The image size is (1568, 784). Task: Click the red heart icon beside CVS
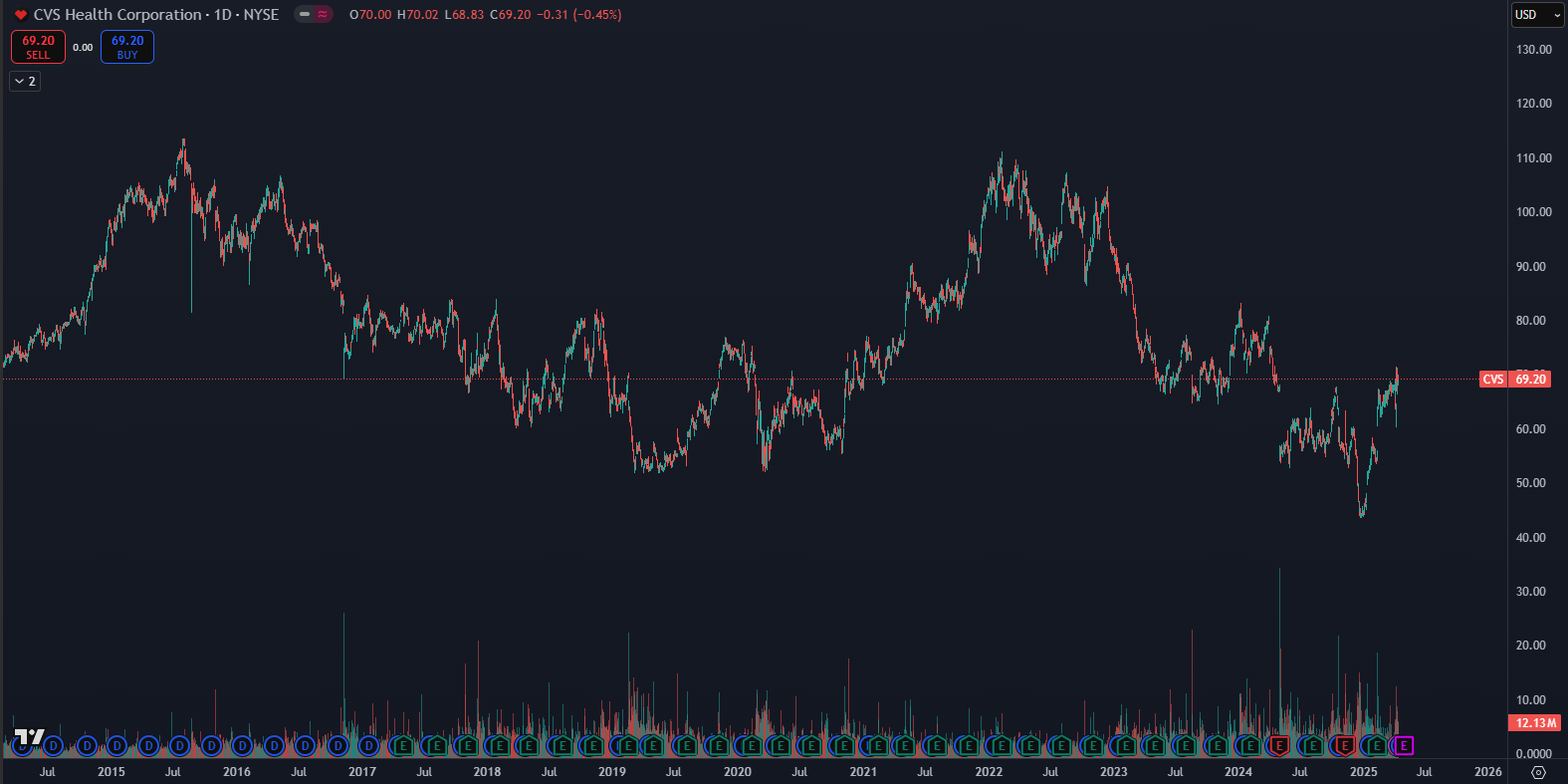[20, 15]
